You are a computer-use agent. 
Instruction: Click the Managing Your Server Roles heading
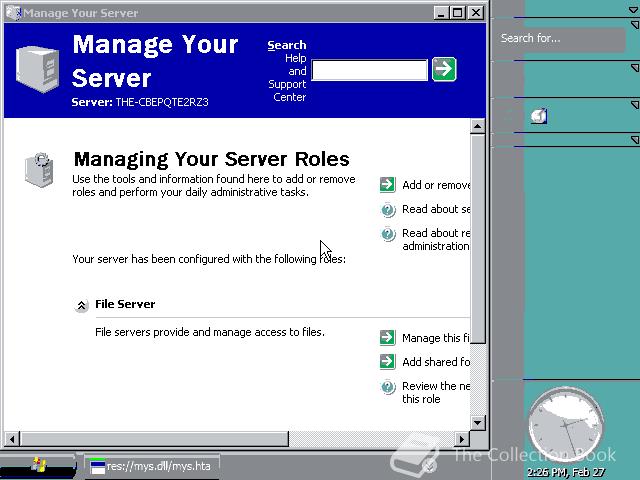(211, 160)
